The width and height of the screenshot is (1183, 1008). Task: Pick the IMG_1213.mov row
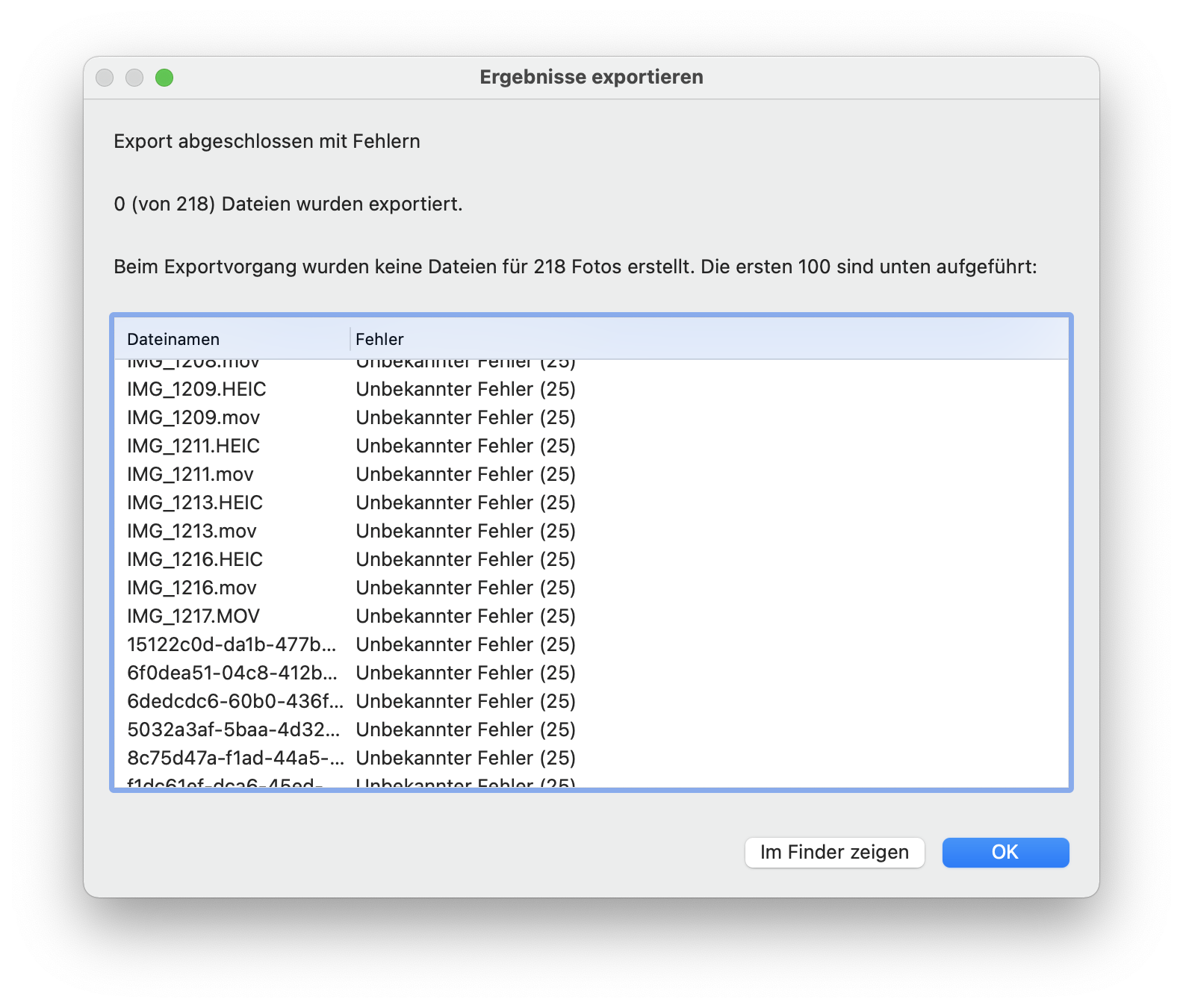(192, 531)
